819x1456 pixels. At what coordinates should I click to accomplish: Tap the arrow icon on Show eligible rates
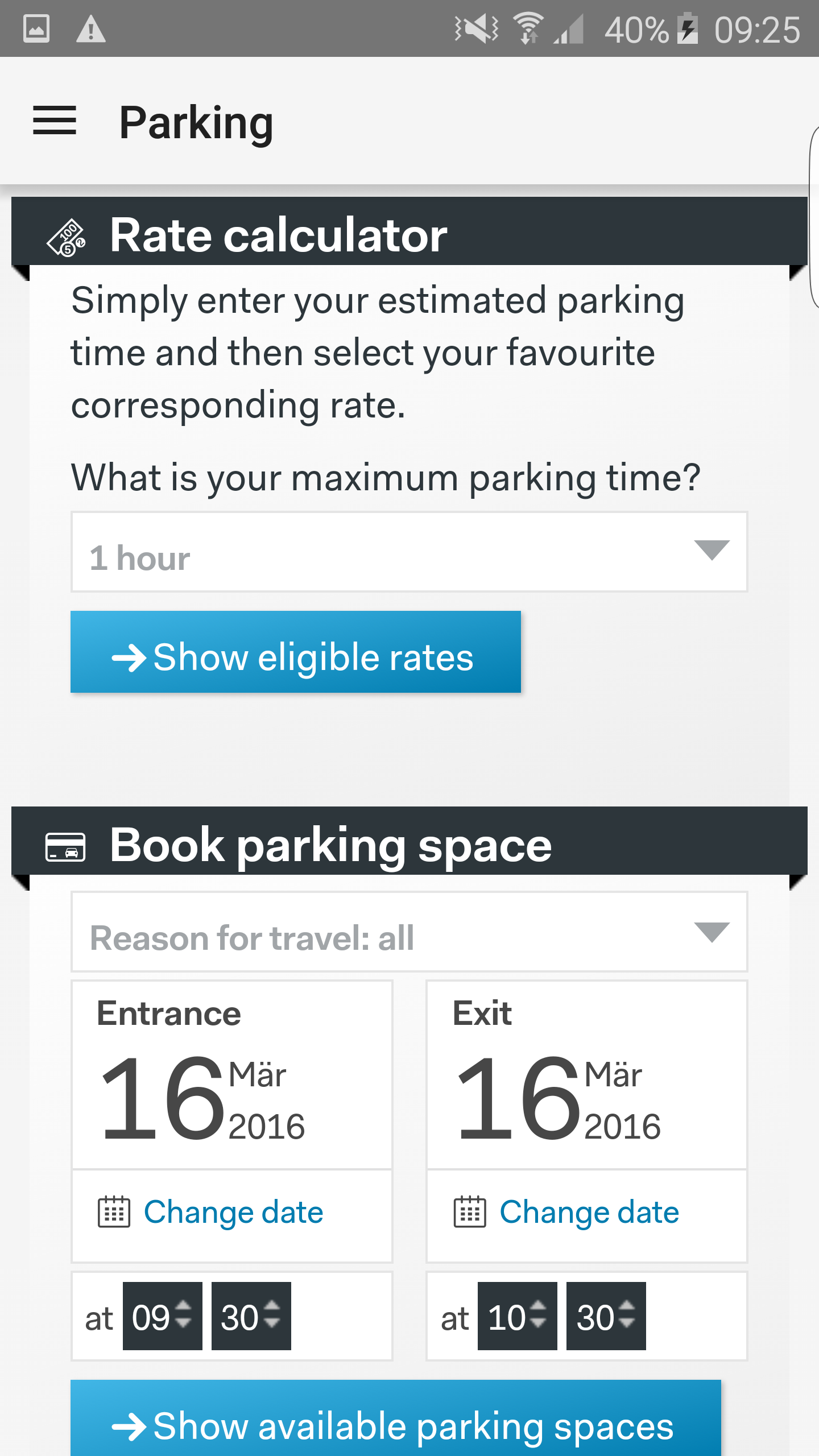[x=129, y=658]
